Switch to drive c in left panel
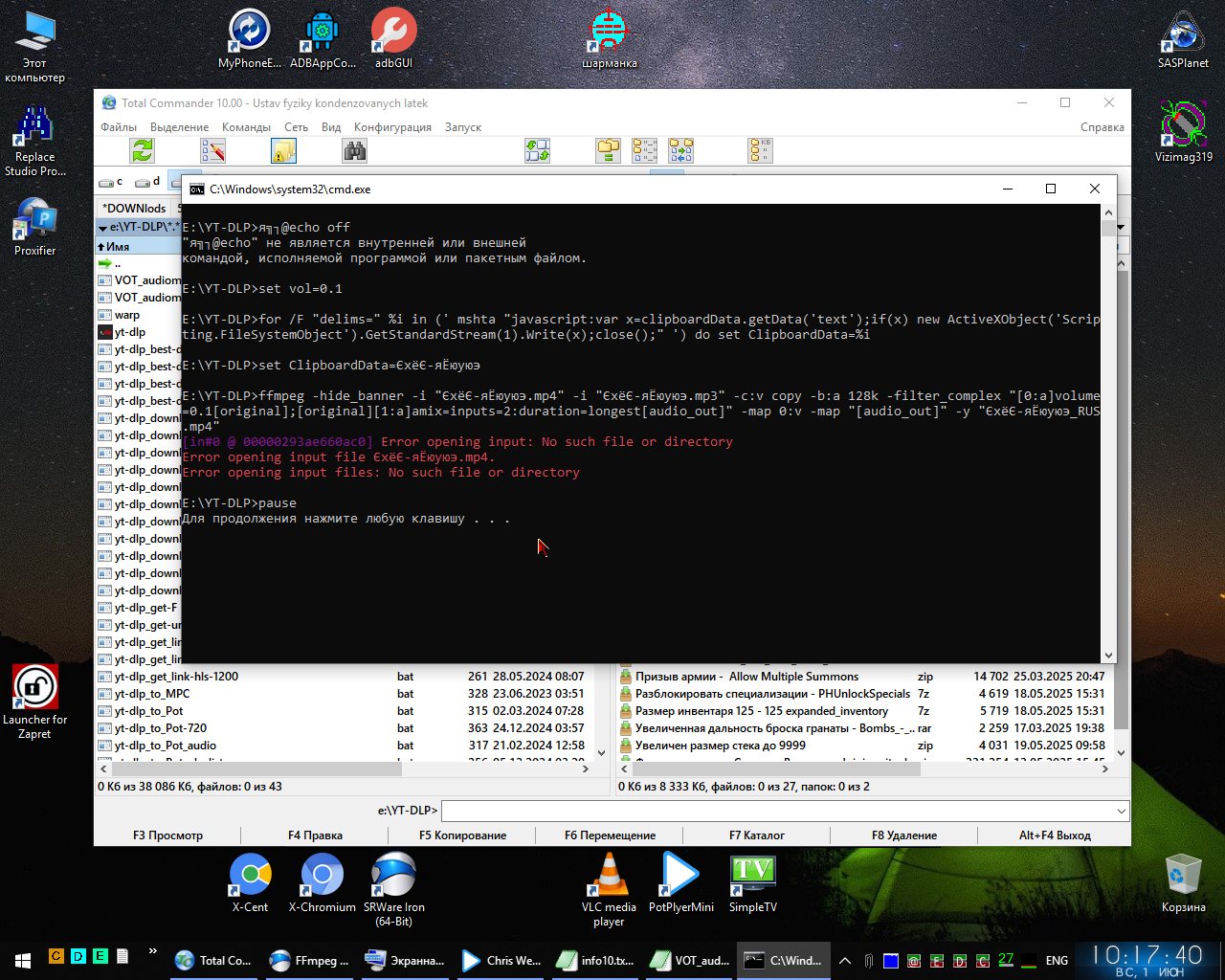 click(x=112, y=182)
